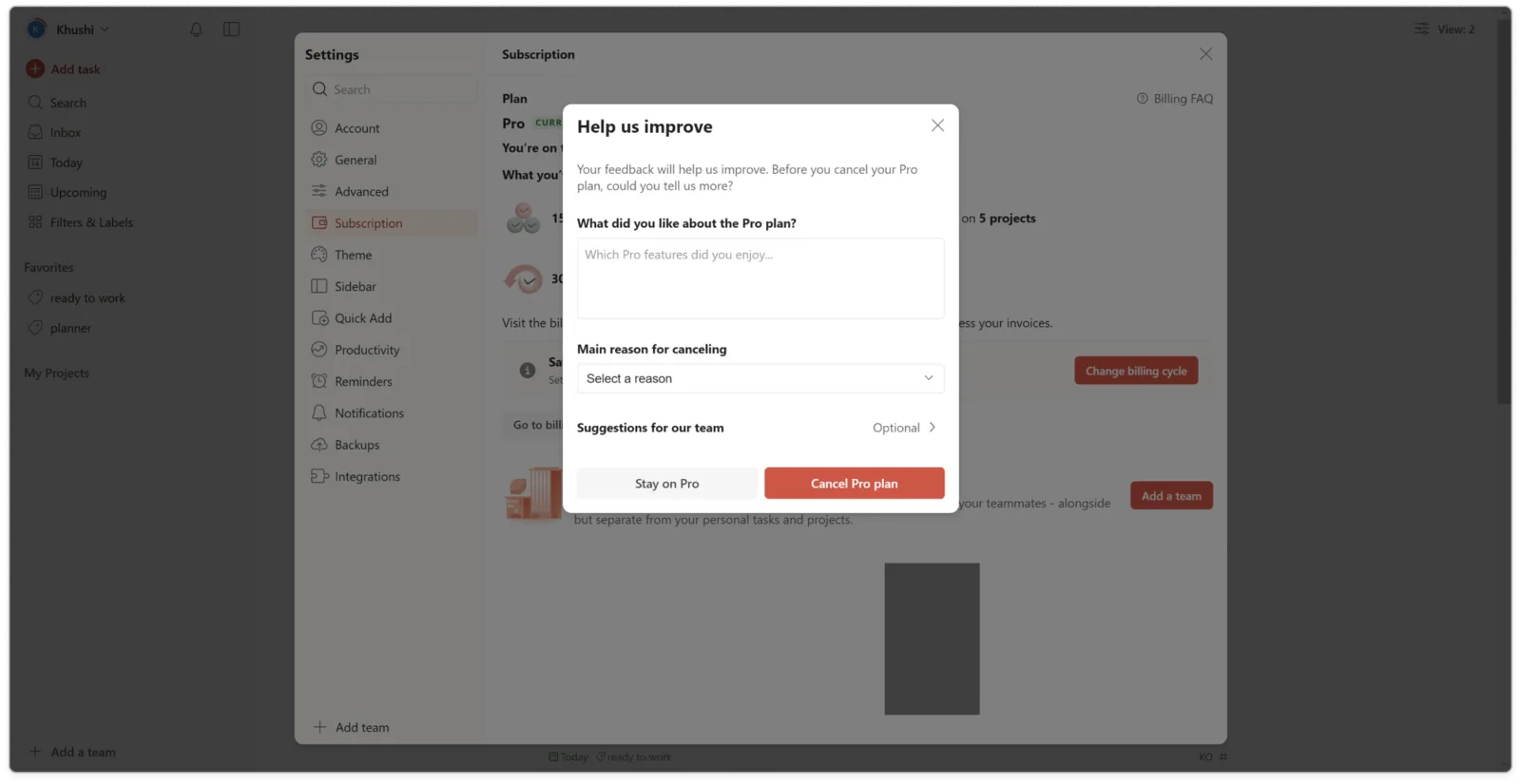Click Change billing cycle button
This screenshot has width=1521, height=784.
1136,371
